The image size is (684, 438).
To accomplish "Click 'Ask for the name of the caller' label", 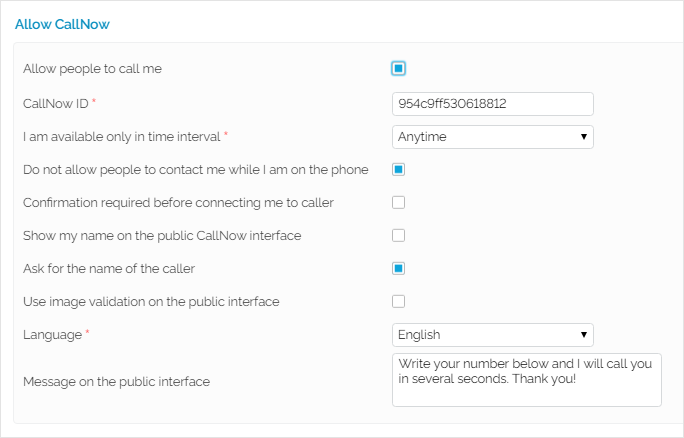I will click(x=109, y=268).
